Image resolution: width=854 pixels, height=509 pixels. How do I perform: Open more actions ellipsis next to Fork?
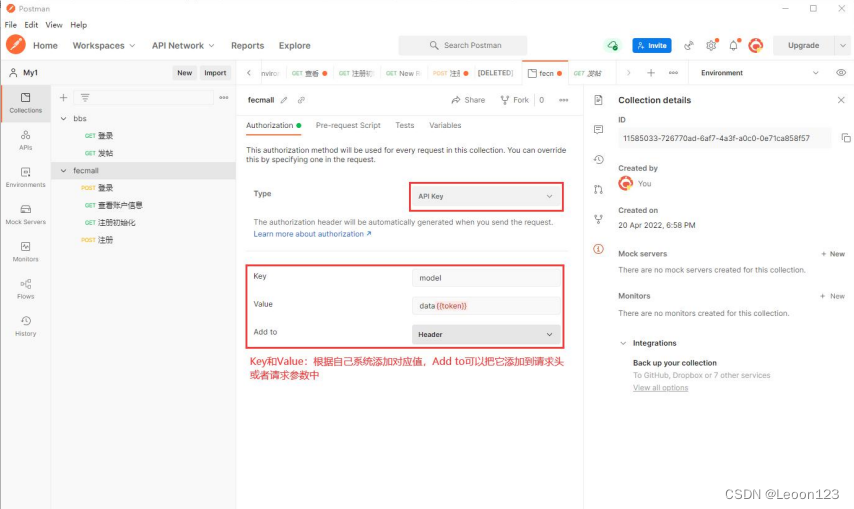tap(564, 100)
